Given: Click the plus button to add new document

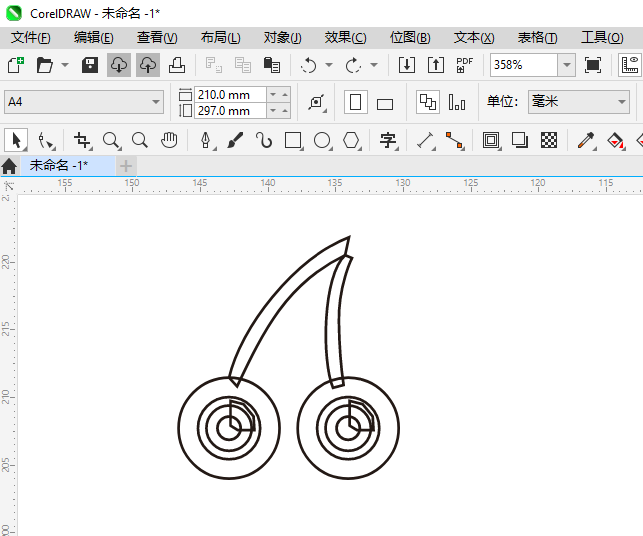Looking at the screenshot, I should [126, 165].
